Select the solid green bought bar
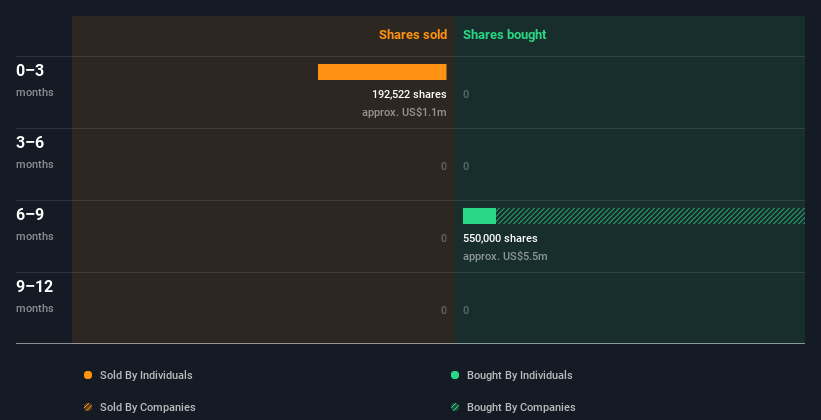 (x=479, y=216)
